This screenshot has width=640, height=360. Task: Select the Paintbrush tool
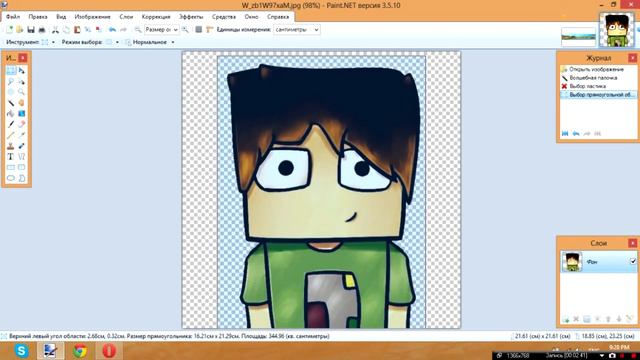click(11, 124)
